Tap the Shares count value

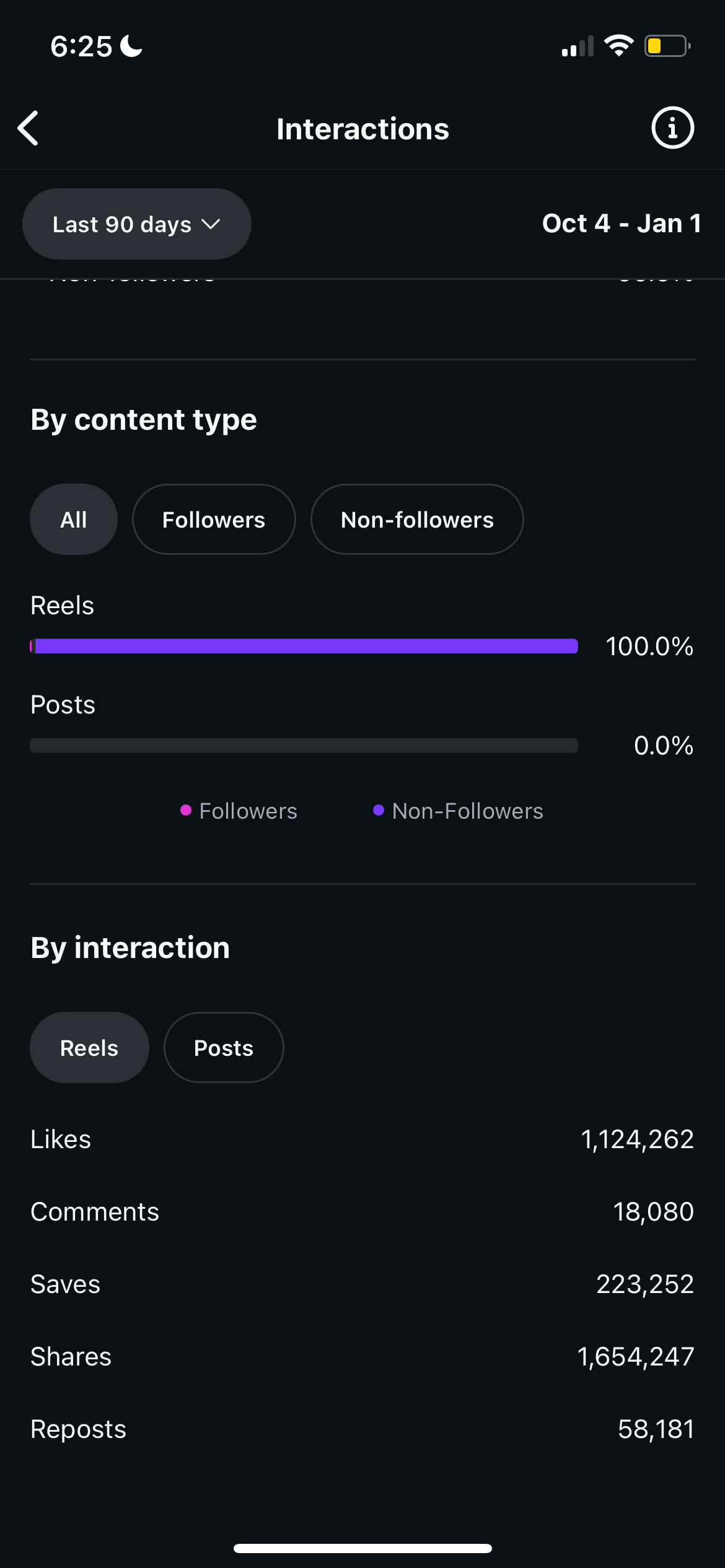(635, 1357)
